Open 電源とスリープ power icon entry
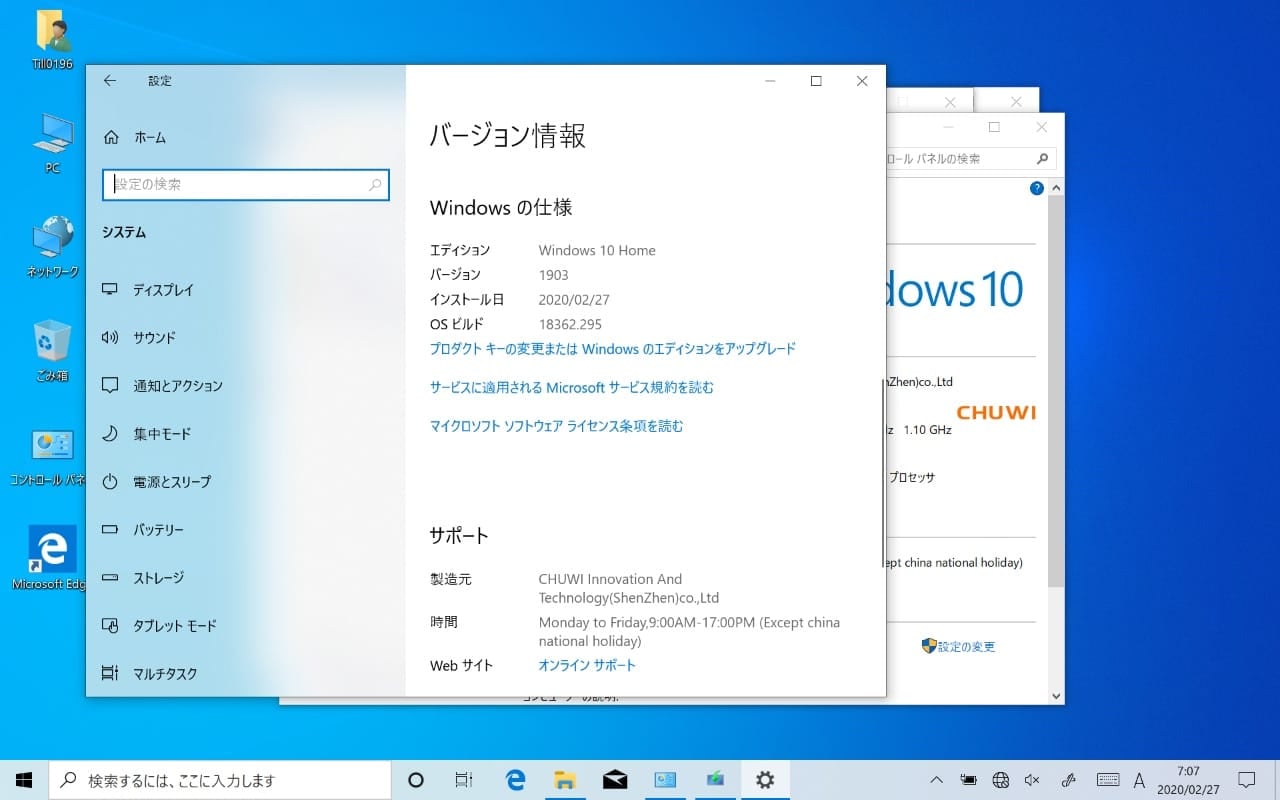The width and height of the screenshot is (1280, 800). coord(111,482)
